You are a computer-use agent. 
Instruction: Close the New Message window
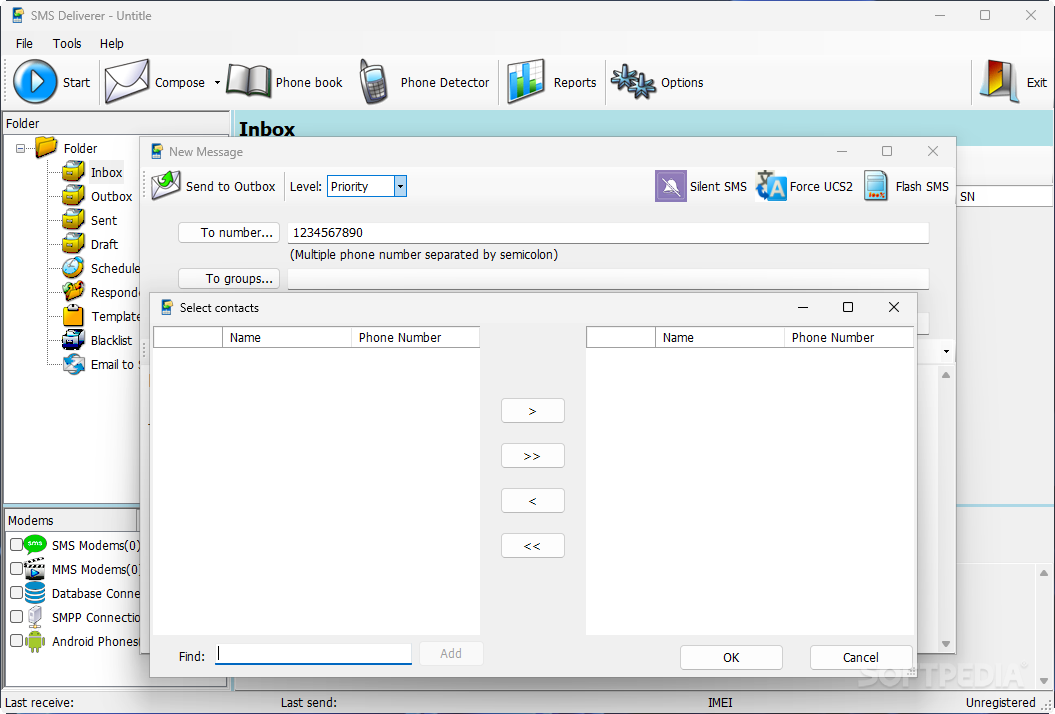point(933,151)
